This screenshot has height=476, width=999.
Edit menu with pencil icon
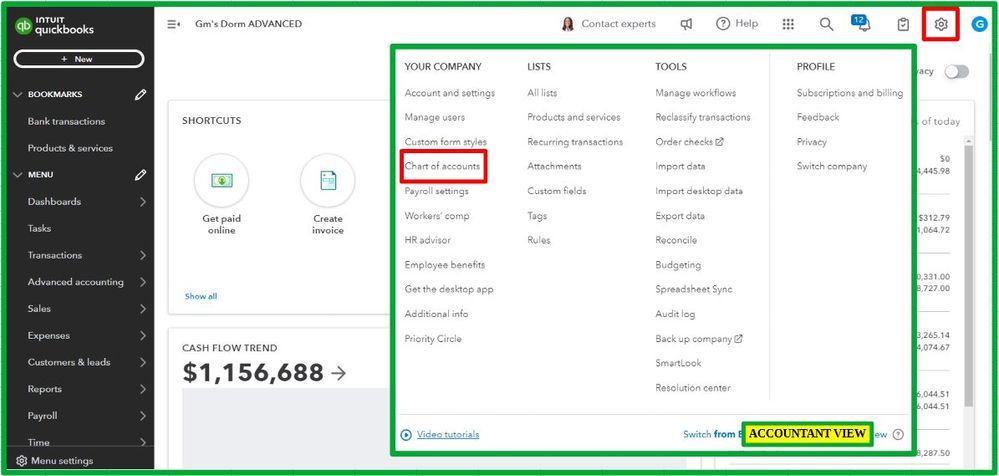click(x=141, y=175)
